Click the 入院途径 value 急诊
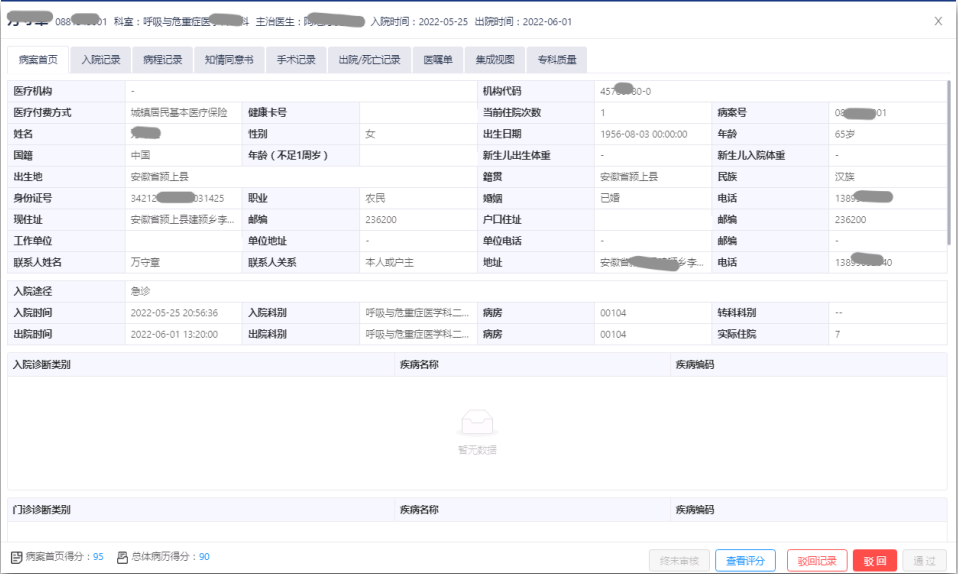 (141, 291)
